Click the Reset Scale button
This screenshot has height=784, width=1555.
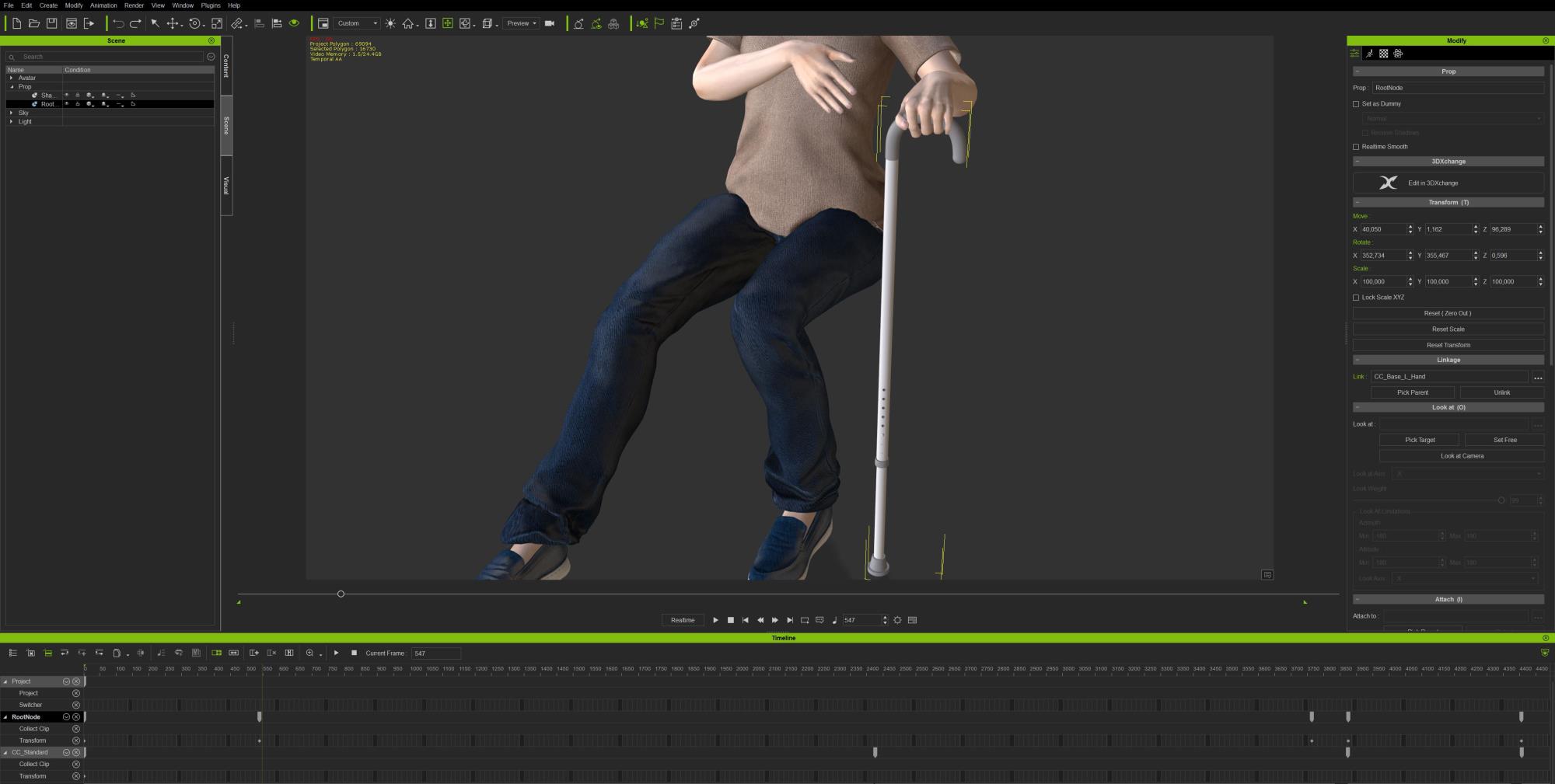pos(1448,329)
